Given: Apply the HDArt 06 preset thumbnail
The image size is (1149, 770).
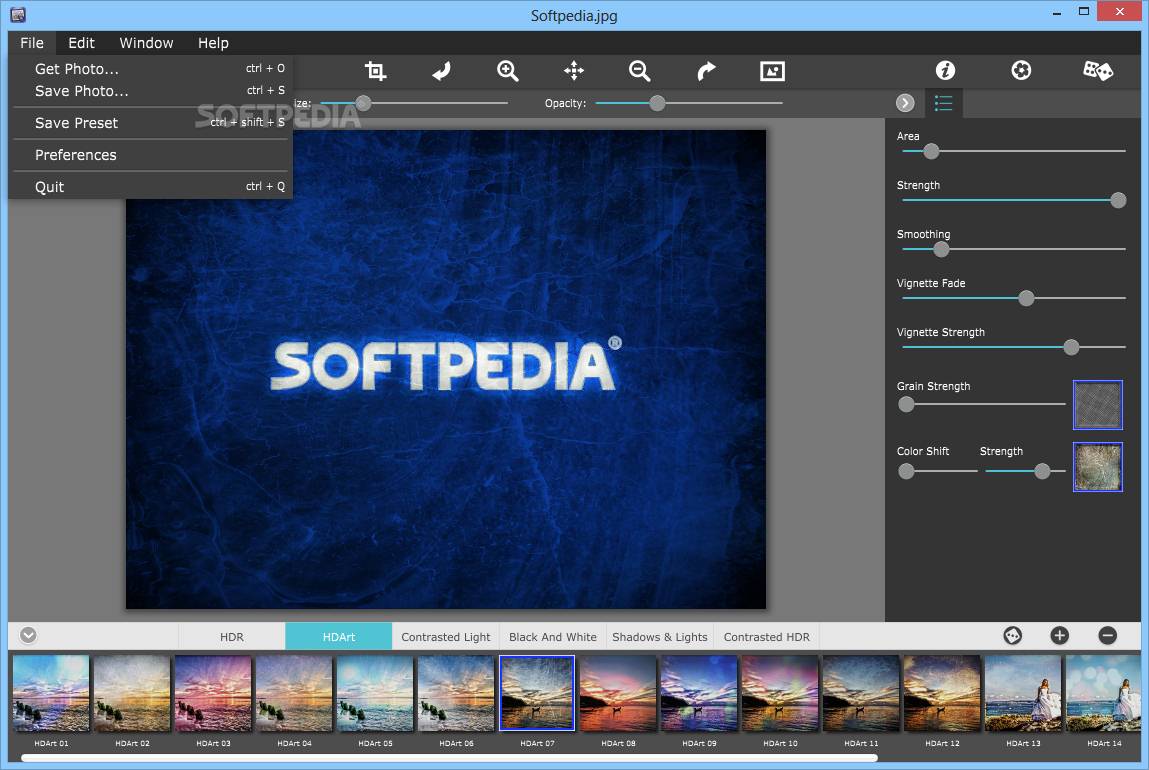Looking at the screenshot, I should click(456, 694).
